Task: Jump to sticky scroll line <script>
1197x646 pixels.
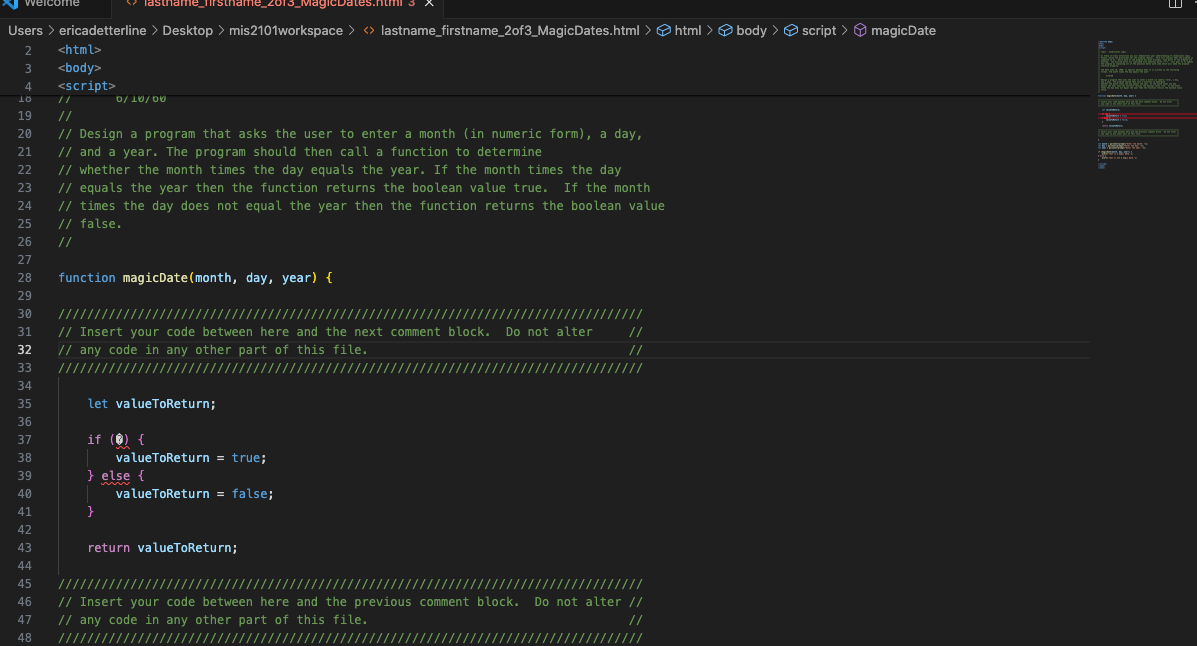Action: tap(86, 86)
